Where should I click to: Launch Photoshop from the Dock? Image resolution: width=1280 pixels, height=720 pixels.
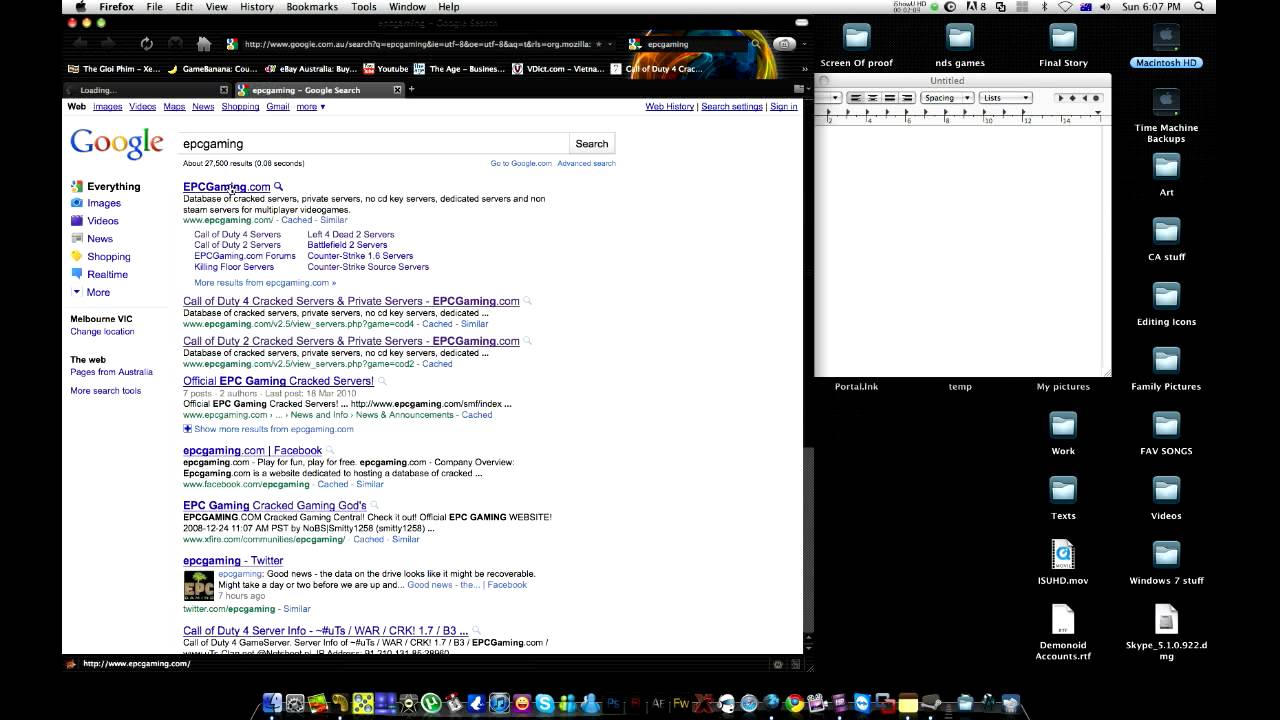click(614, 703)
